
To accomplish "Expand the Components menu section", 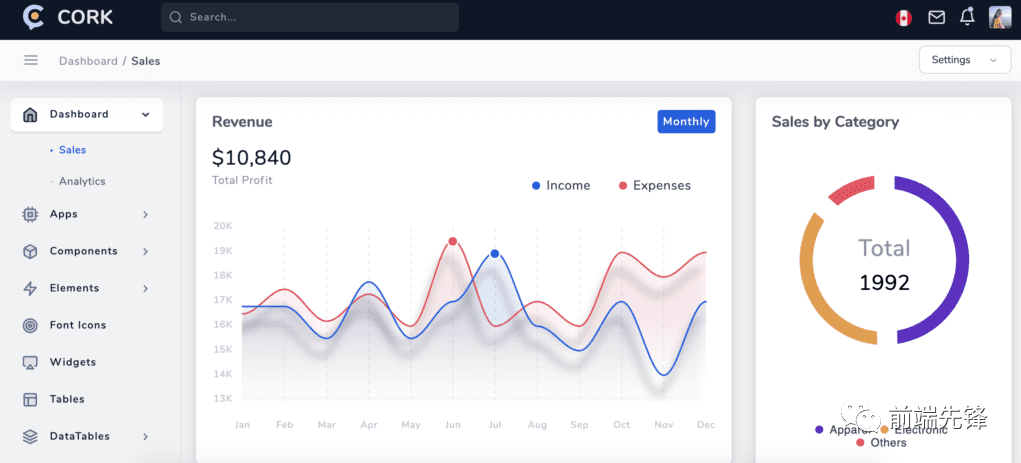I will click(x=86, y=251).
